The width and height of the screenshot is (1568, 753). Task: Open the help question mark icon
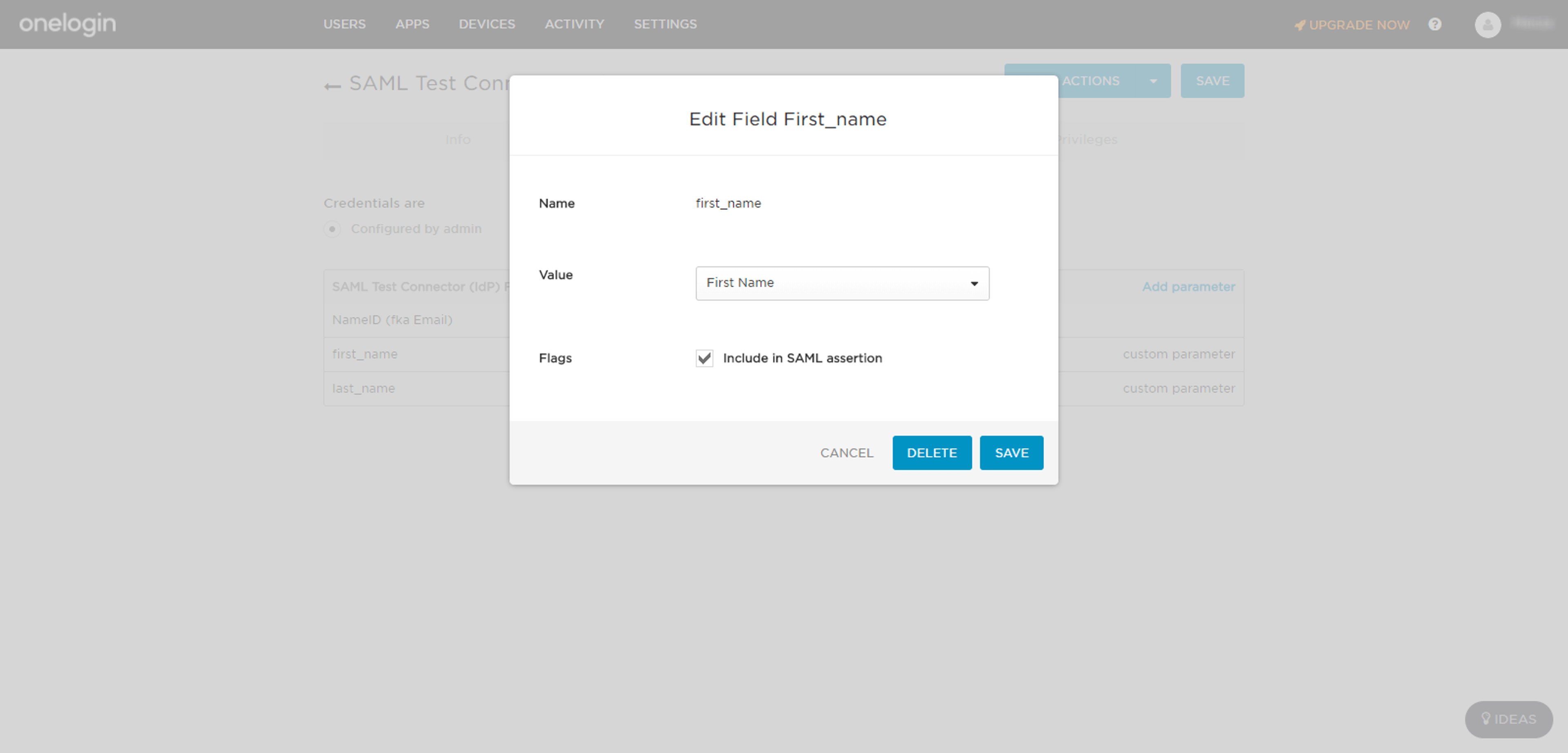1435,24
